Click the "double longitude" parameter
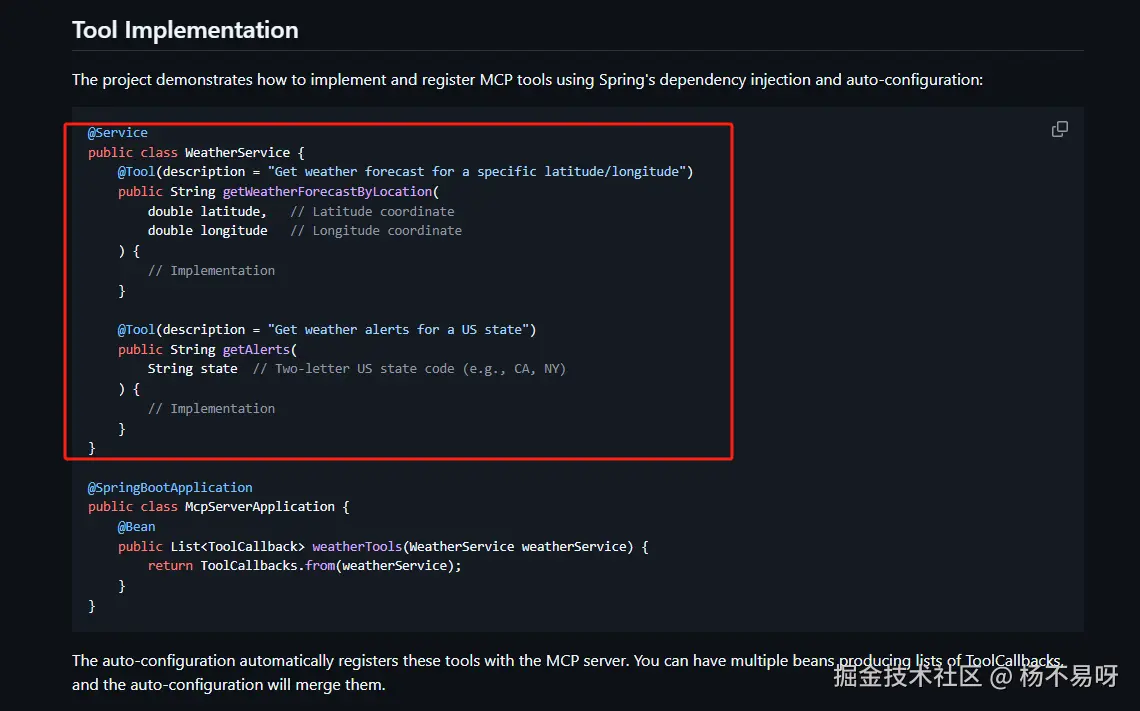The height and width of the screenshot is (711, 1140). point(207,230)
